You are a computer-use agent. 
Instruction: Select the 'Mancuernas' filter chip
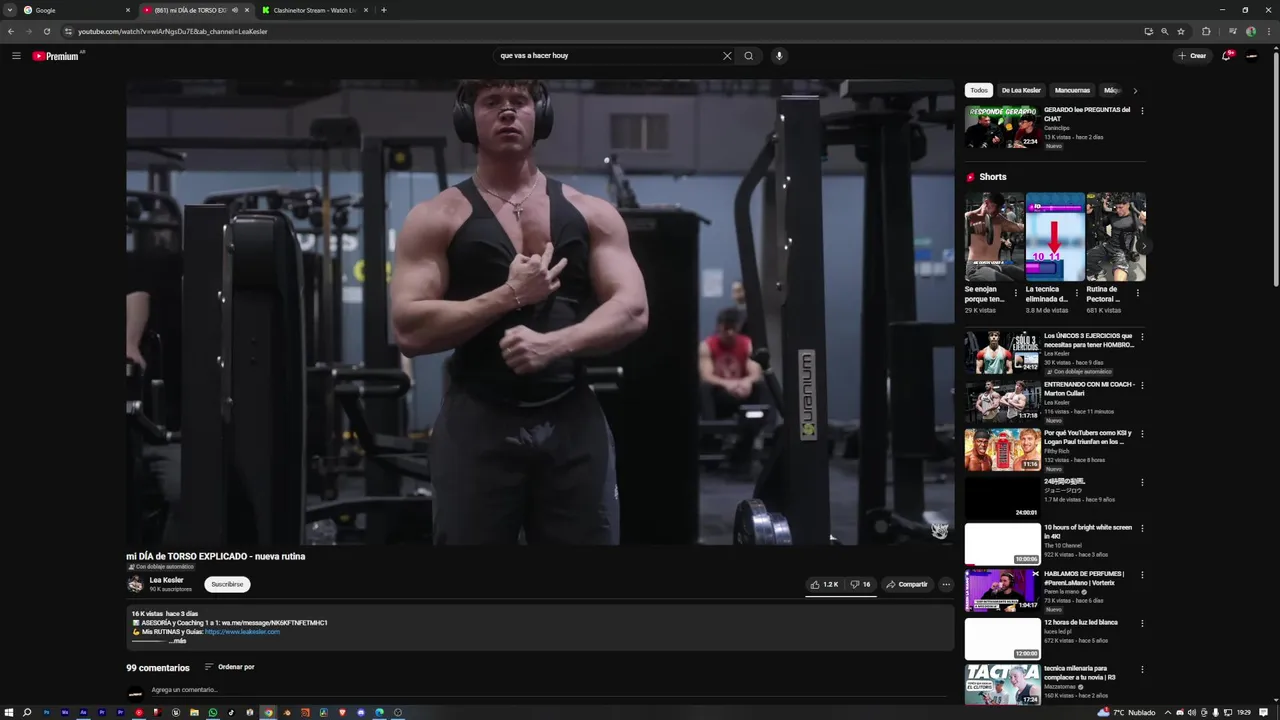click(x=1072, y=90)
